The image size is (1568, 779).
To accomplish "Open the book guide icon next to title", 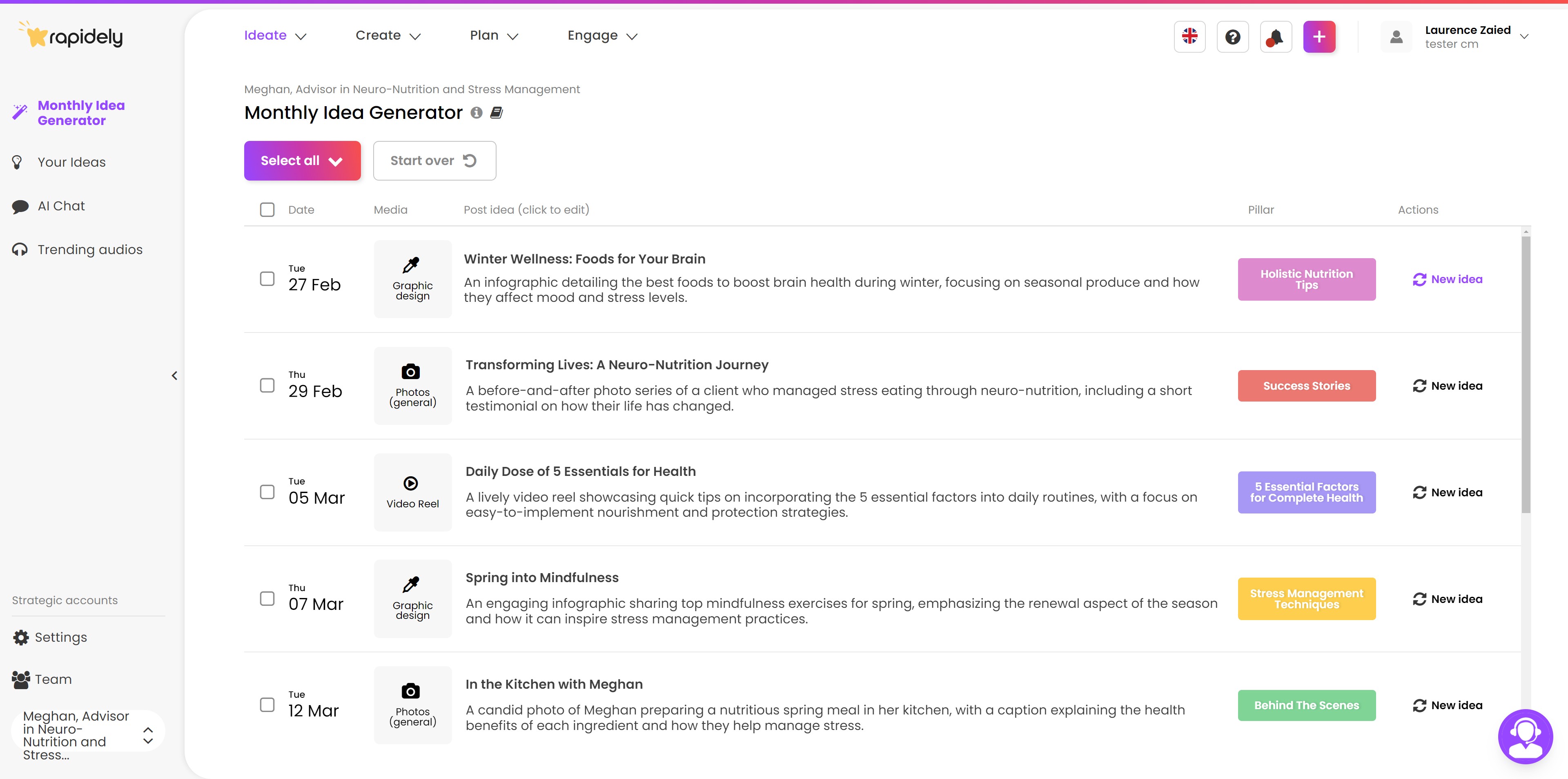I will (497, 113).
